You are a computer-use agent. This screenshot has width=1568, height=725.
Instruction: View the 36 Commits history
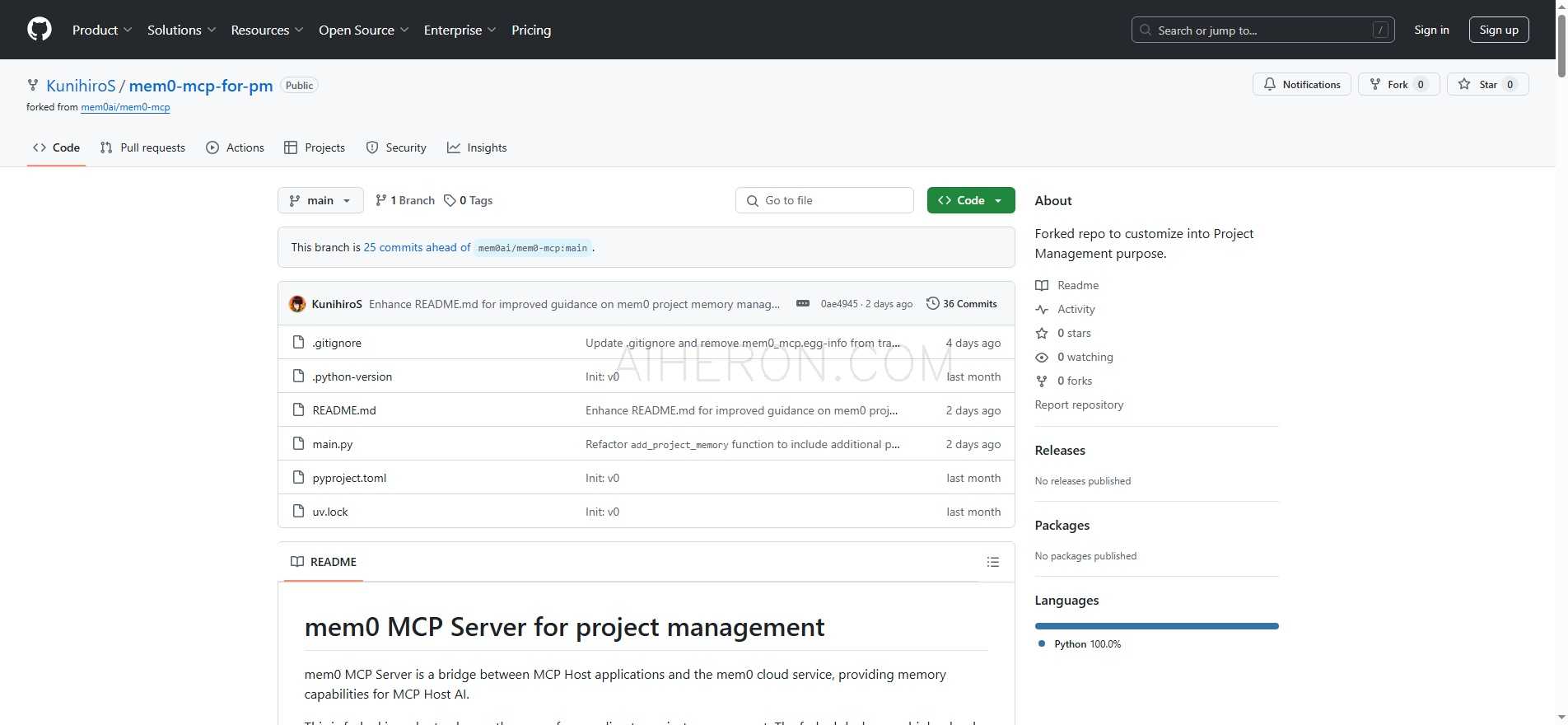click(x=962, y=303)
